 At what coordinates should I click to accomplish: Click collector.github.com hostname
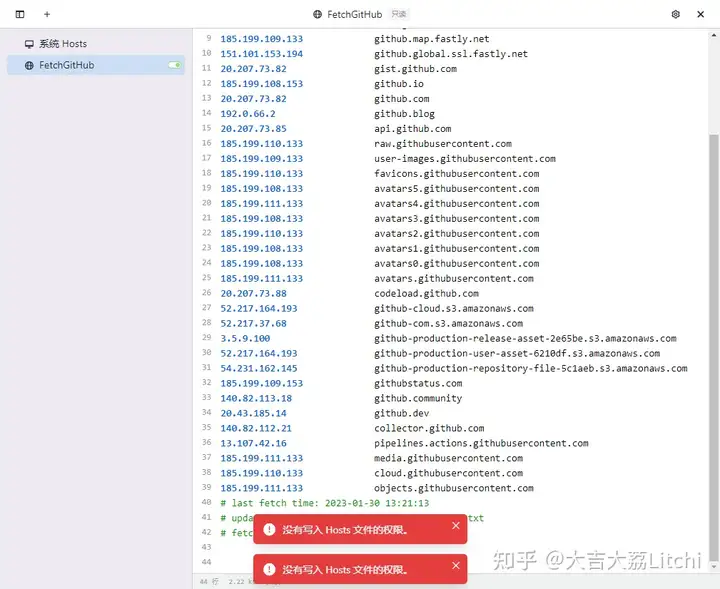pyautogui.click(x=429, y=428)
